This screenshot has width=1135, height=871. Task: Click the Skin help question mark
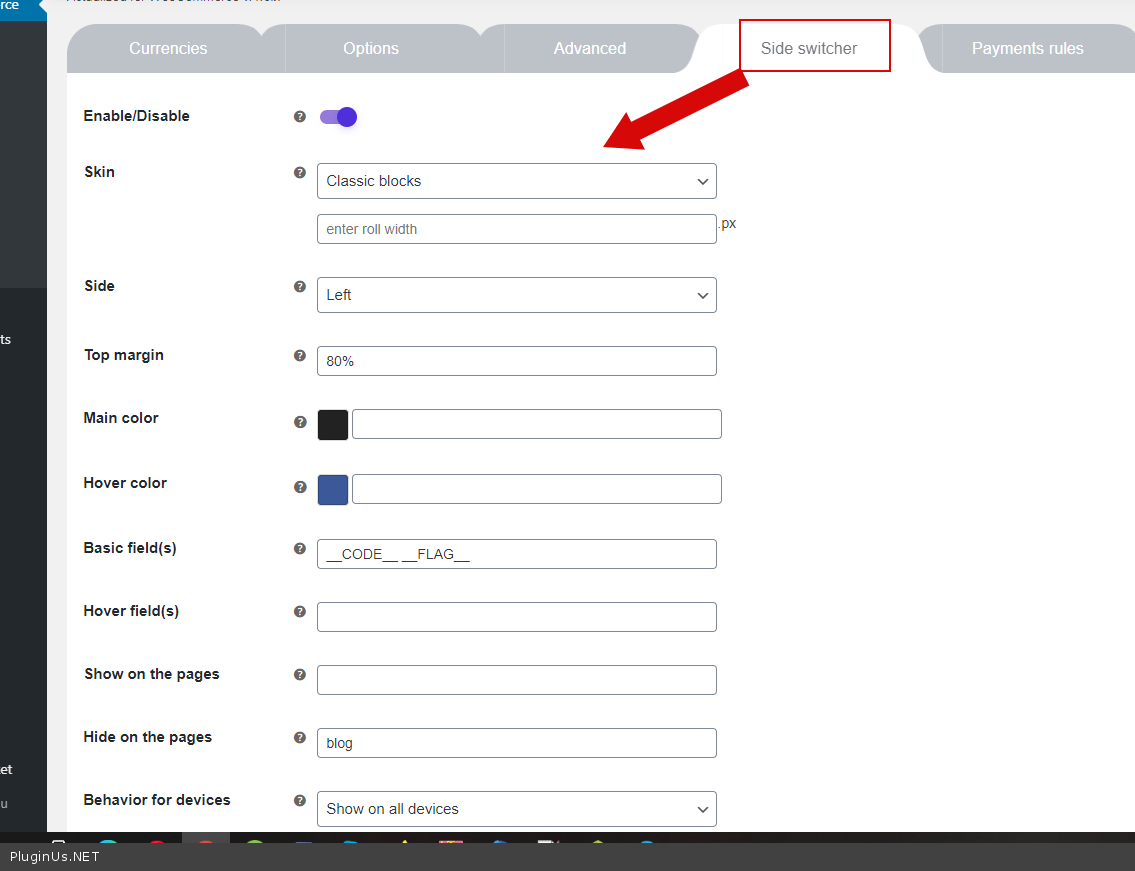(x=299, y=173)
